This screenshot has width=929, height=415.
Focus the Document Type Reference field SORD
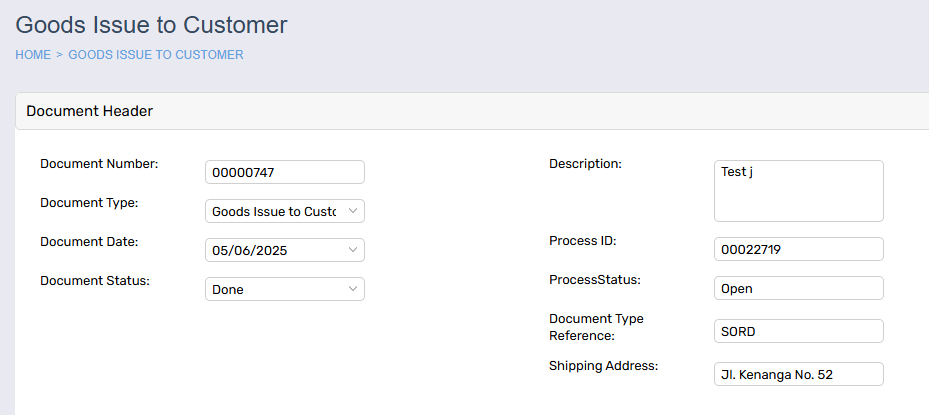click(799, 331)
